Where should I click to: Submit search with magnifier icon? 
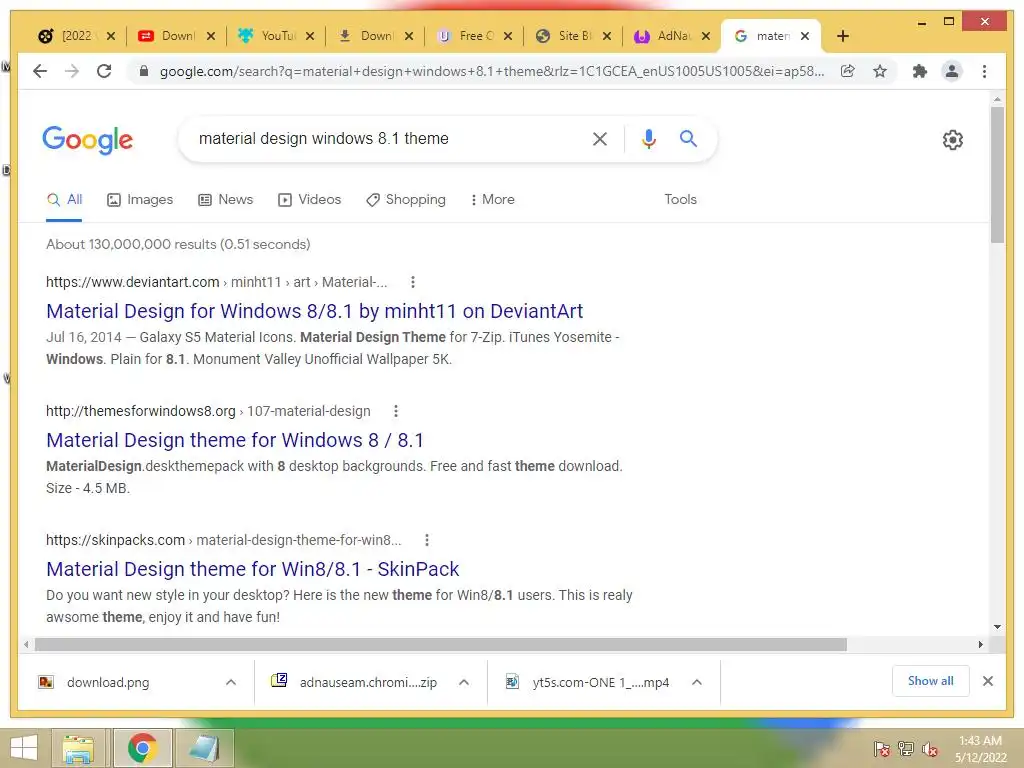coord(688,138)
